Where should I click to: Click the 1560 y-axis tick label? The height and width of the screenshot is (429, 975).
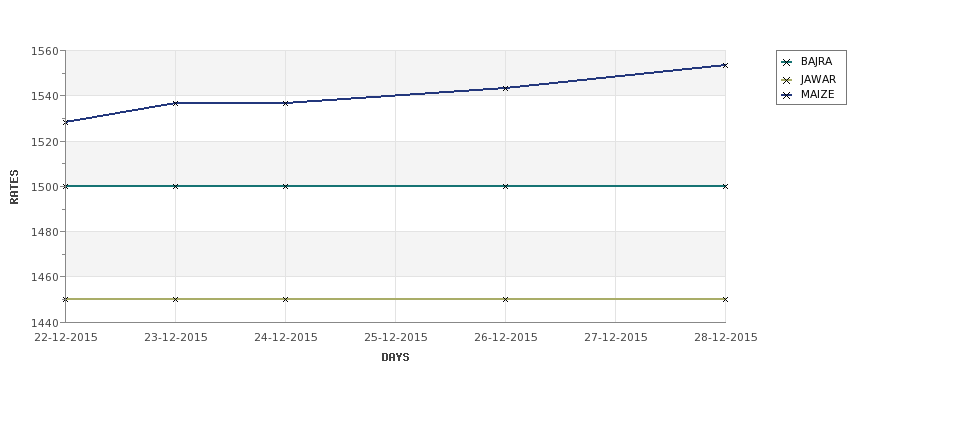tap(45, 51)
